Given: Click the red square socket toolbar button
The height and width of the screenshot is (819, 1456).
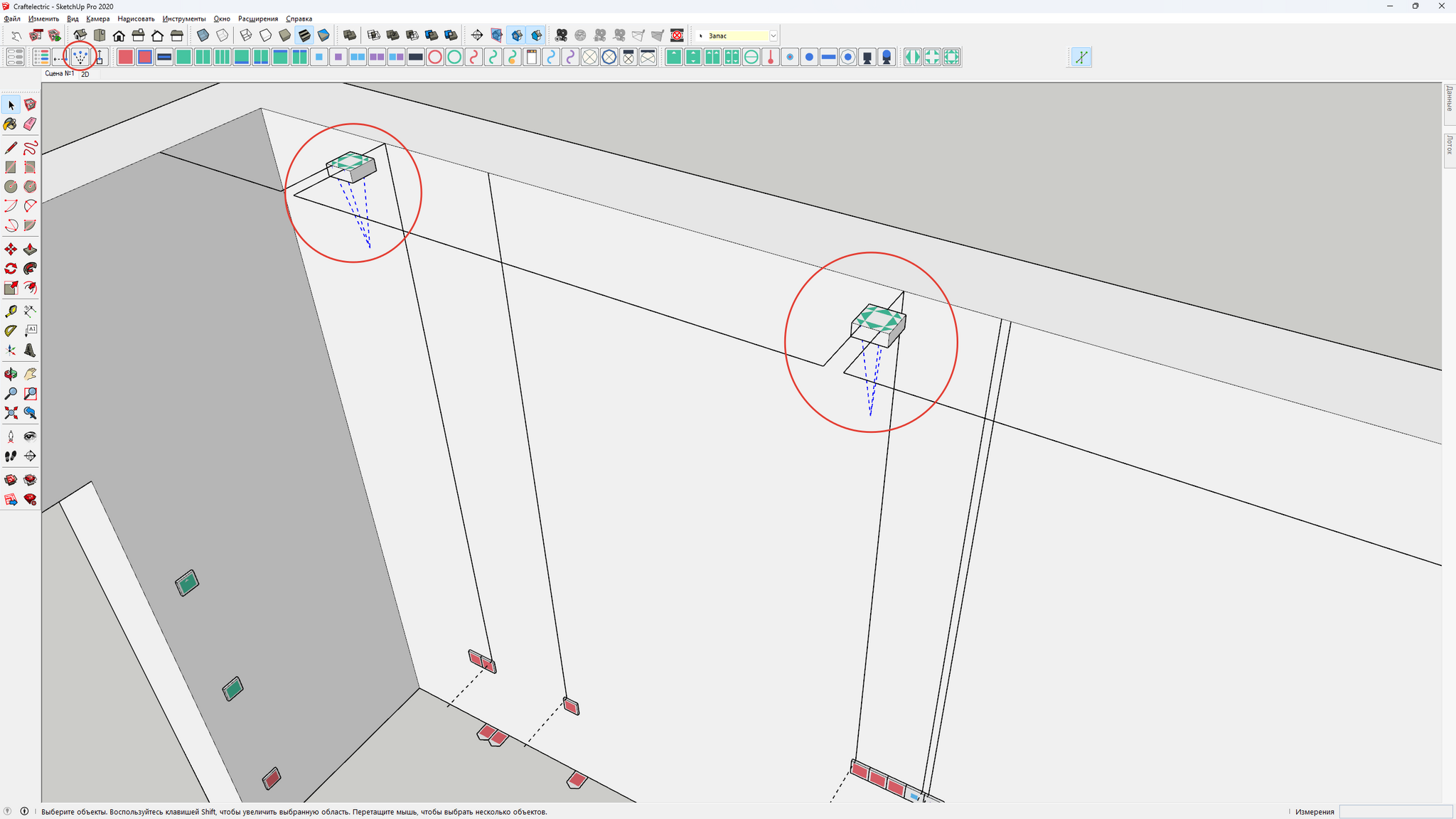Looking at the screenshot, I should pyautogui.click(x=125, y=57).
